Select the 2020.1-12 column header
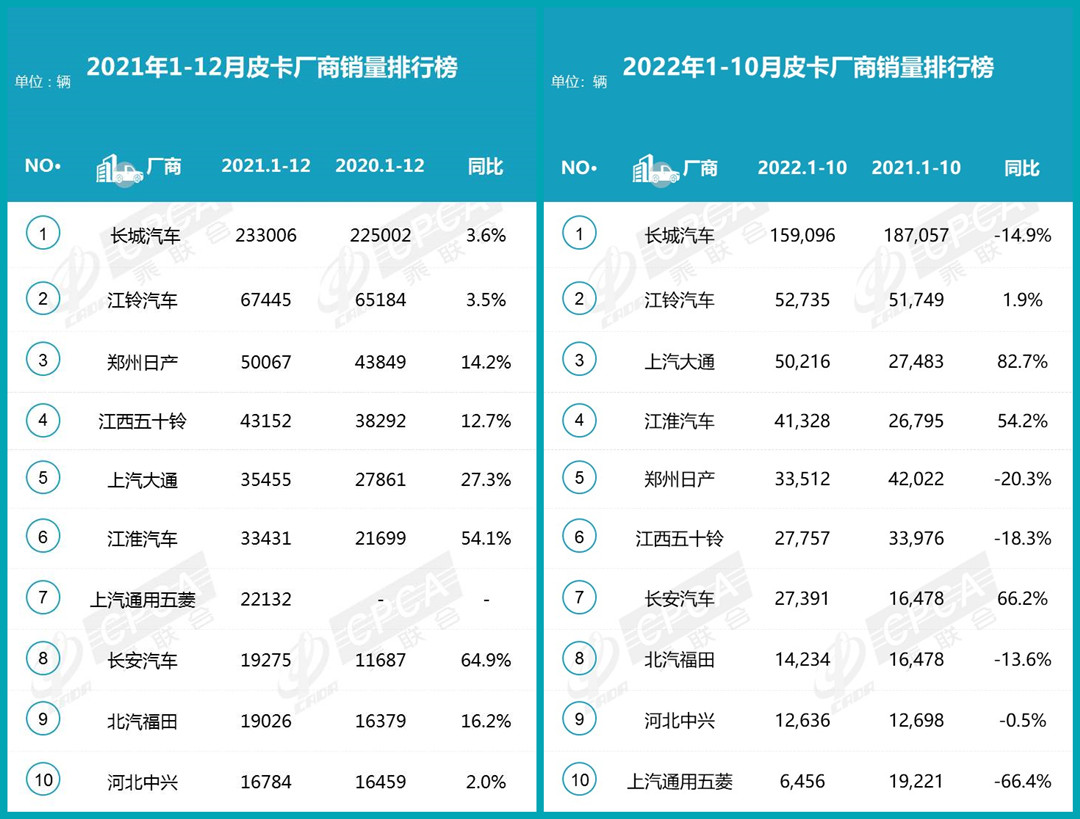This screenshot has height=819, width=1080. [380, 166]
